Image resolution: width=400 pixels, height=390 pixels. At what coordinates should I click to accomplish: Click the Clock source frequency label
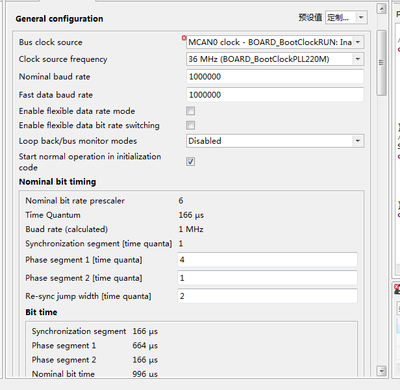pos(63,59)
